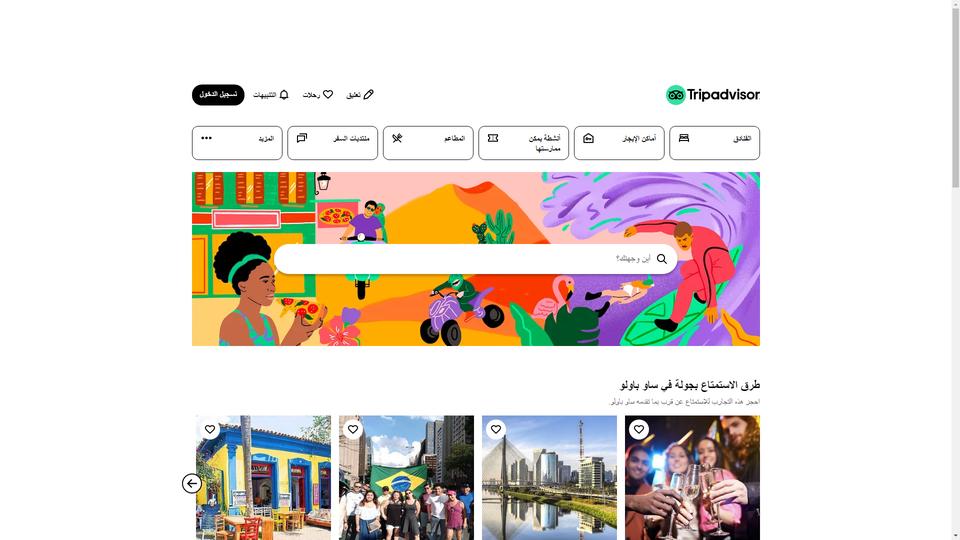Click the pencil review icon
960x540 pixels.
pyautogui.click(x=369, y=94)
